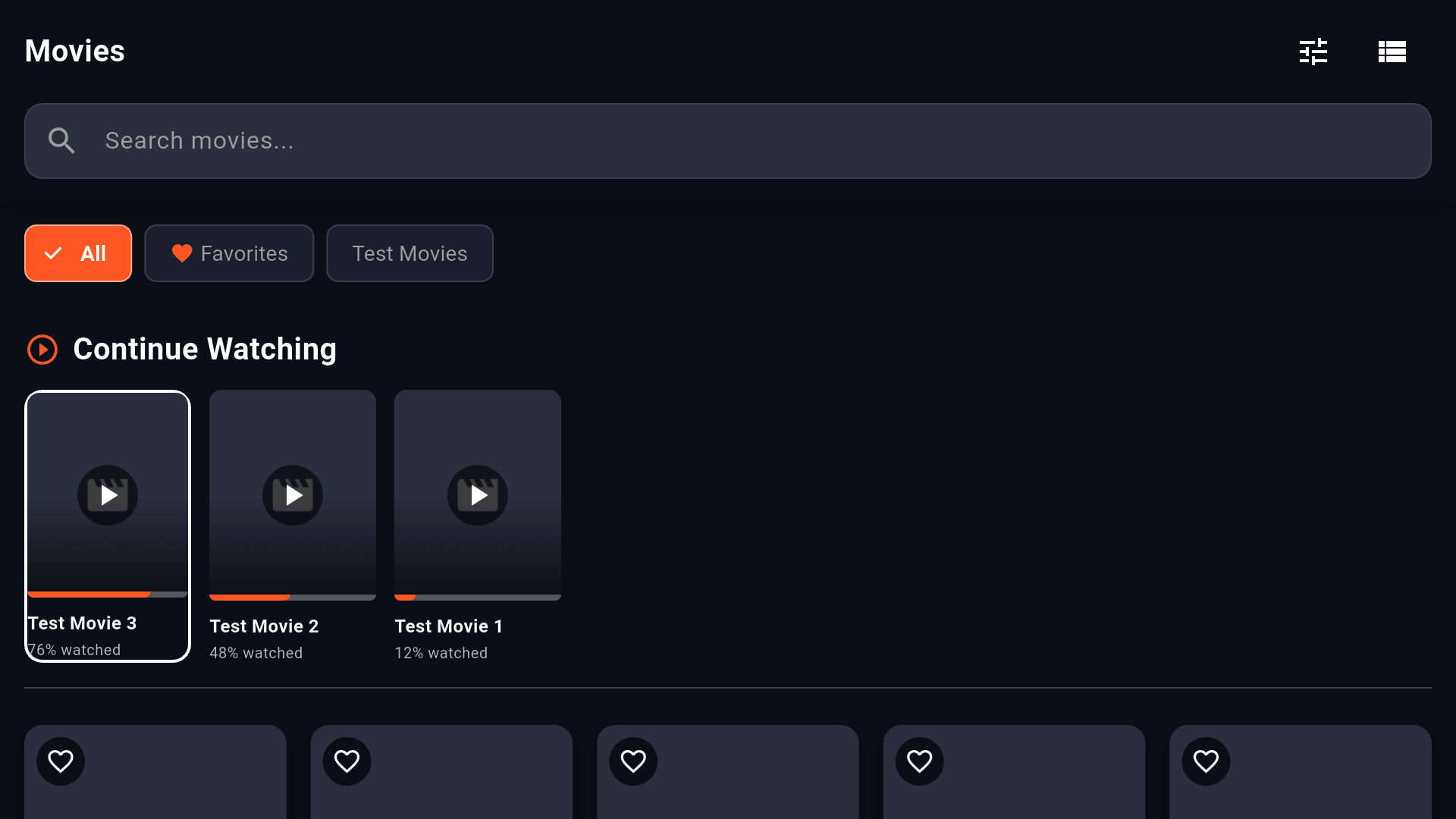Toggle heart on fifth movie card
The image size is (1456, 819).
point(1206,761)
